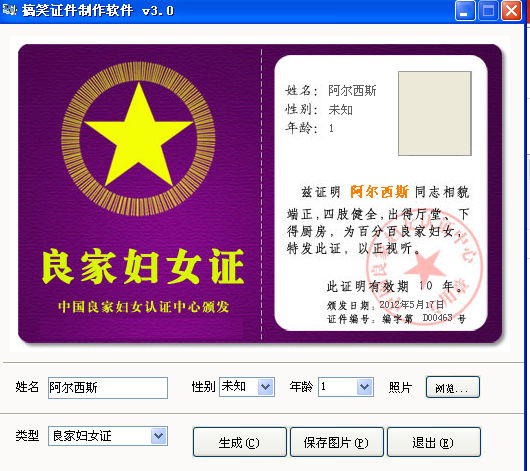530x471 pixels.
Task: Click the 退出(E) exit button
Action: pyautogui.click(x=434, y=442)
